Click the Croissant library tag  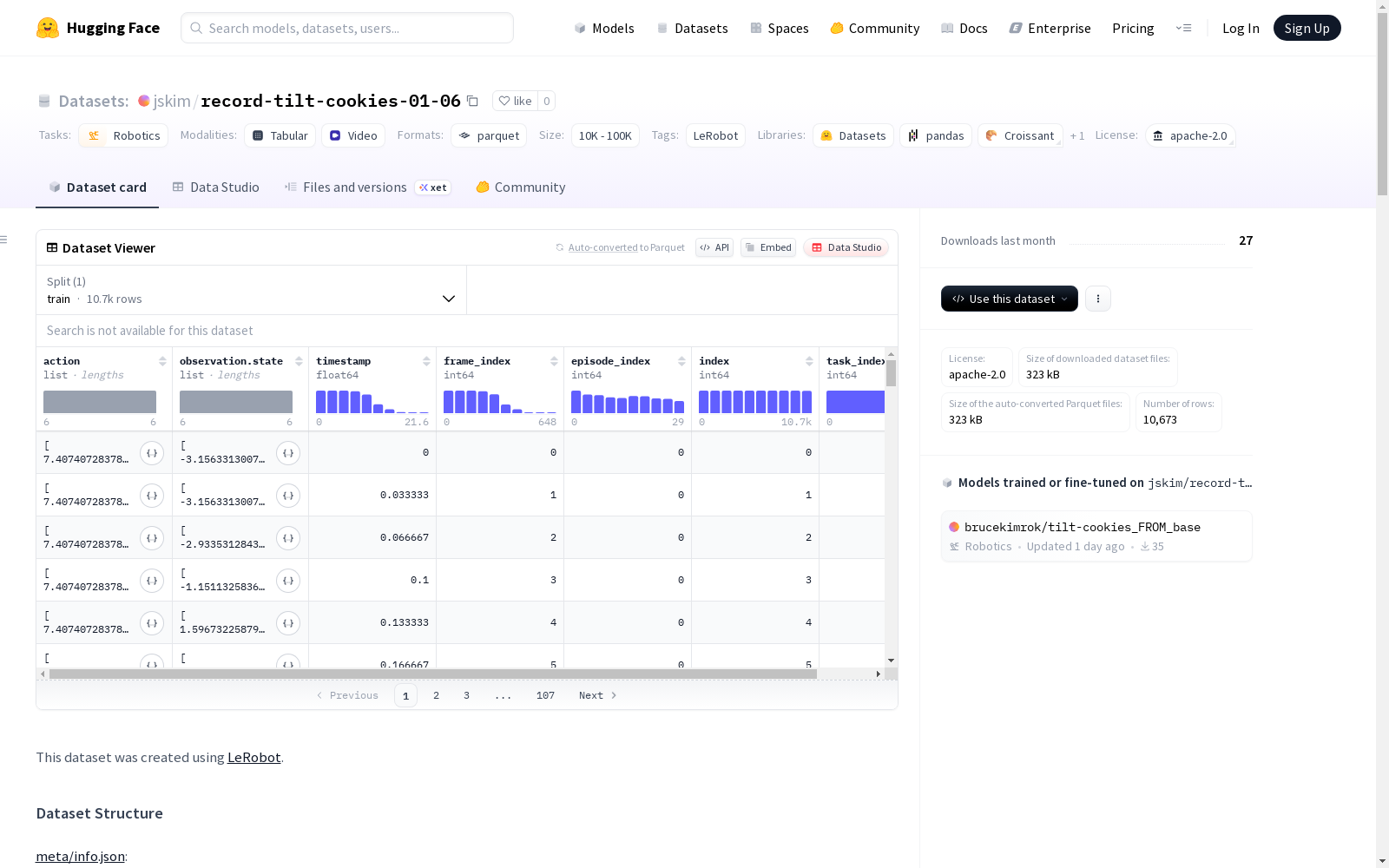pyautogui.click(x=1020, y=135)
